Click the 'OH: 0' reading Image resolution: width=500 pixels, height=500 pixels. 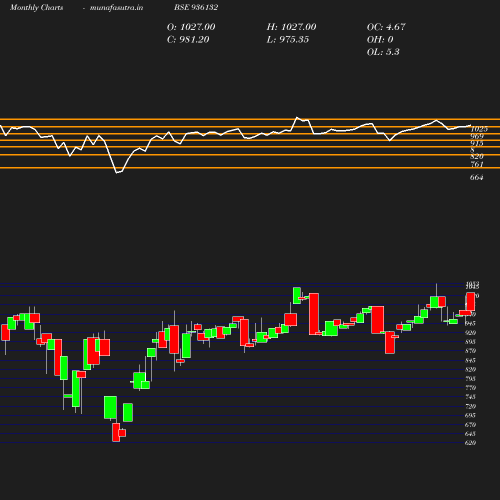tap(380, 40)
